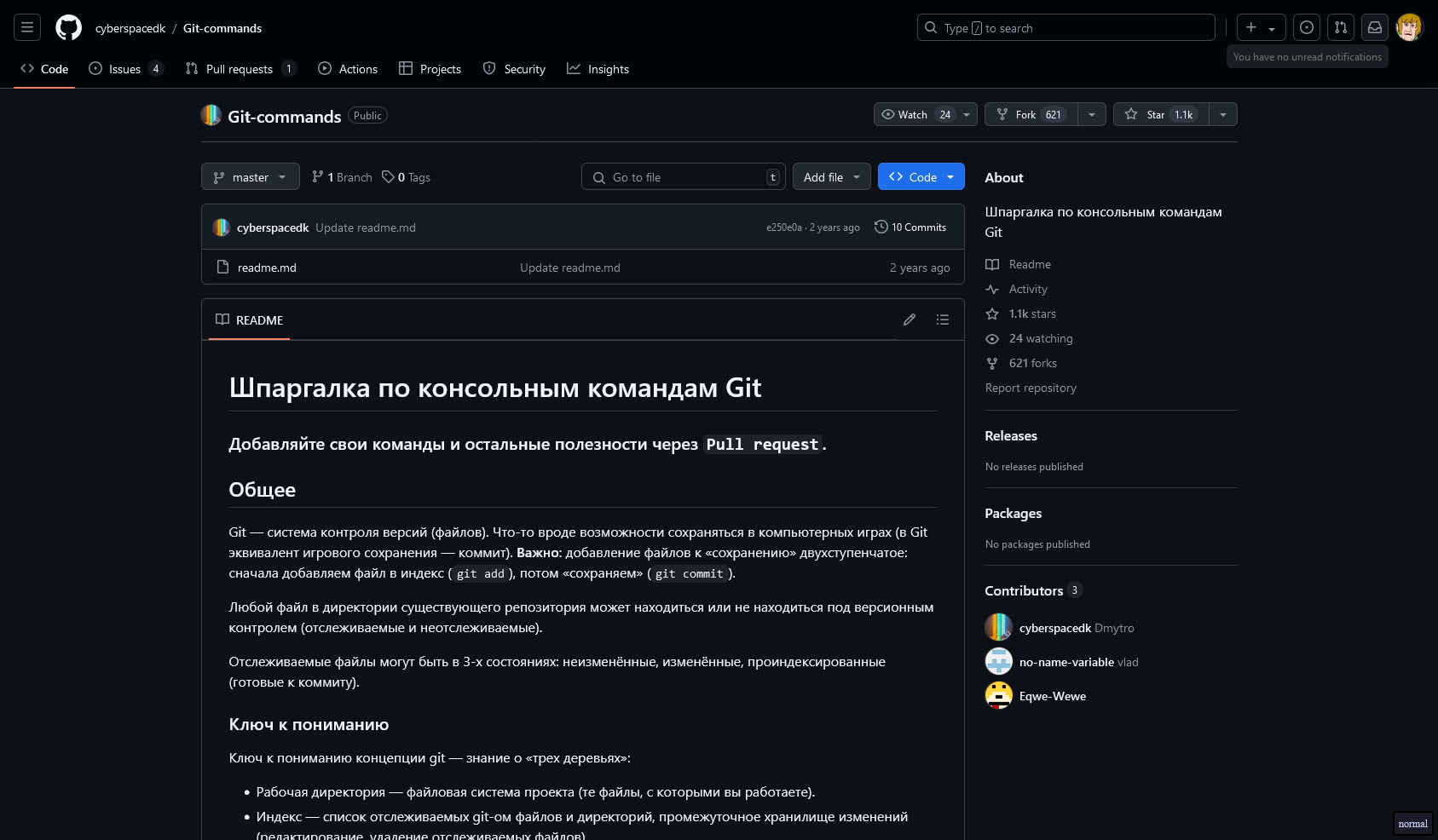Viewport: 1438px width, 840px height.
Task: Open the Contributors section link
Action: coord(1033,590)
